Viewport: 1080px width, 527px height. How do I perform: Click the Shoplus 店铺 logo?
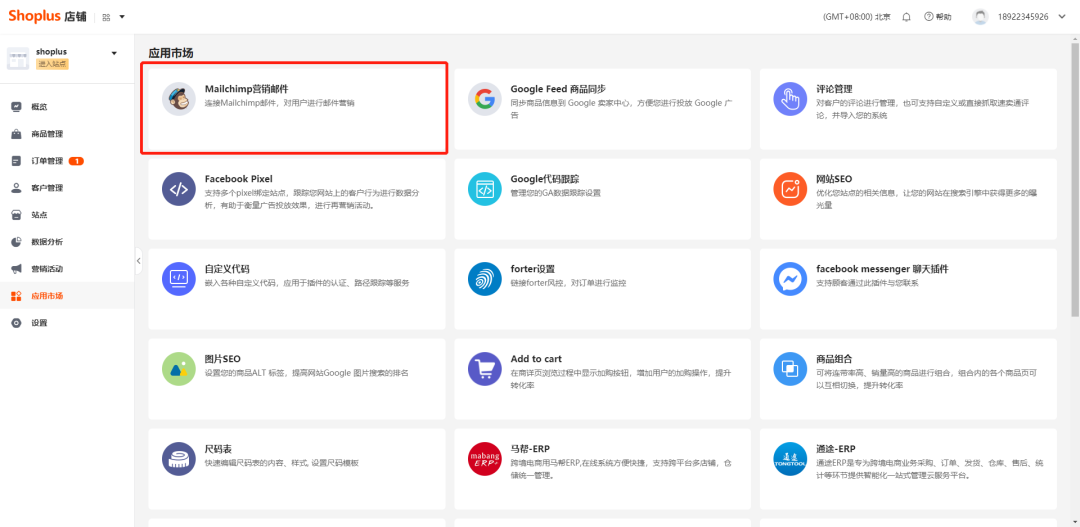(48, 17)
